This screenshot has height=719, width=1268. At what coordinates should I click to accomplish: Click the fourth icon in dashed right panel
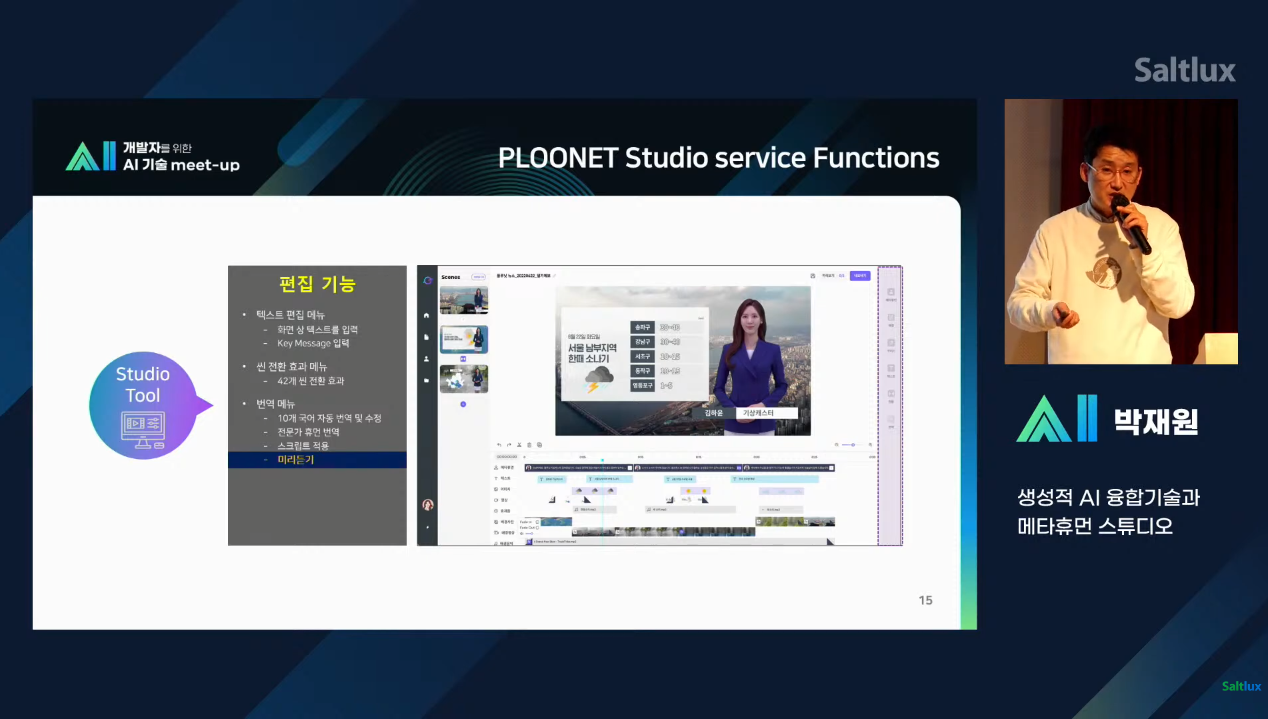(891, 368)
